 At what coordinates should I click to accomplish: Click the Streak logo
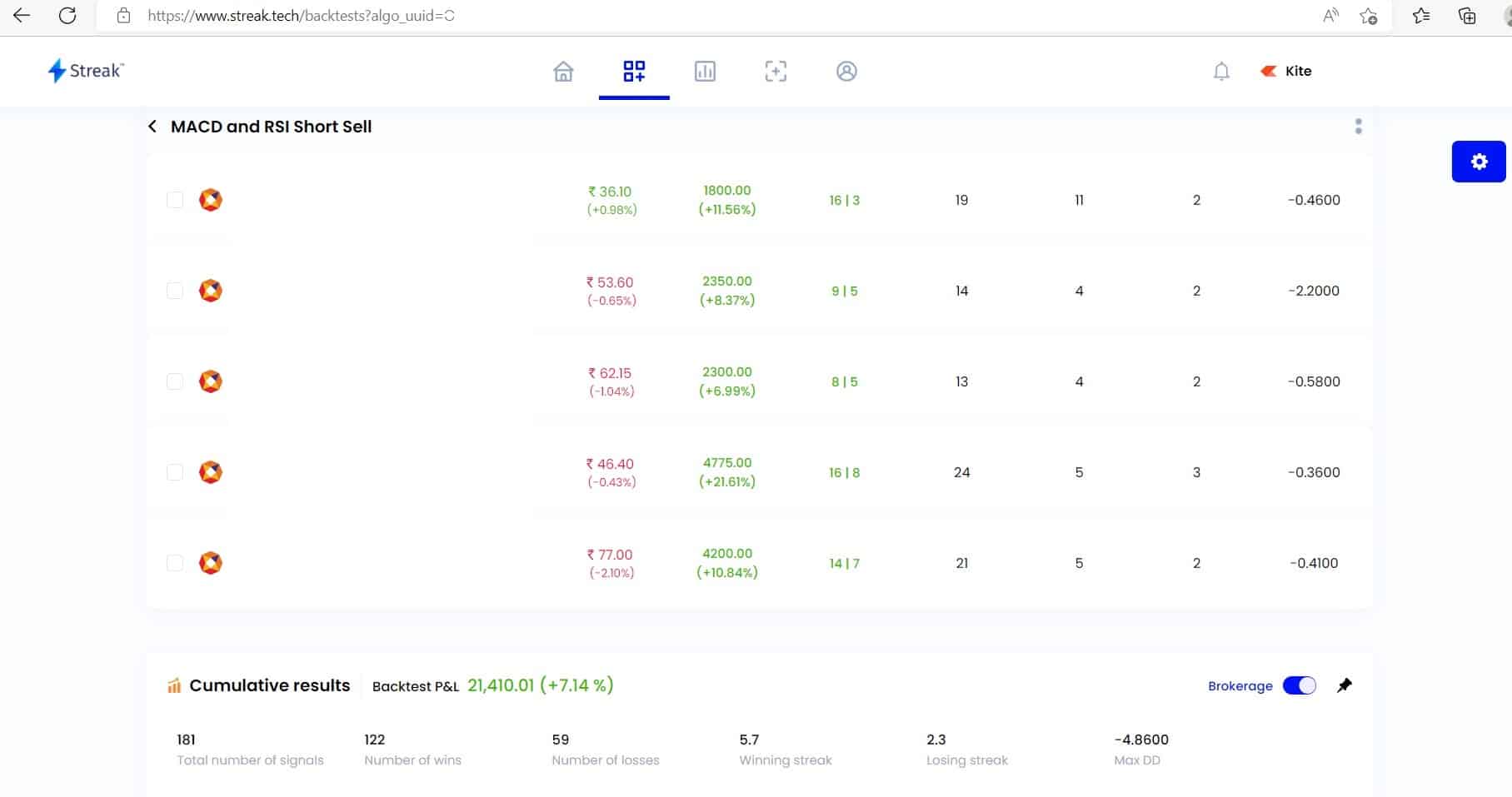pos(84,70)
